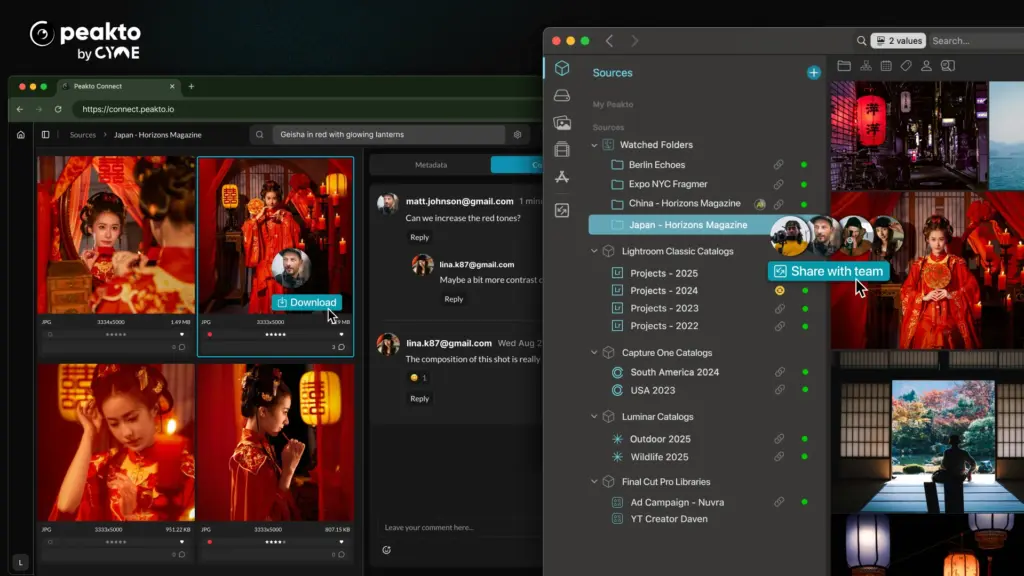
Task: Toggle the red color label on bottom-right photo
Action: pyautogui.click(x=210, y=541)
